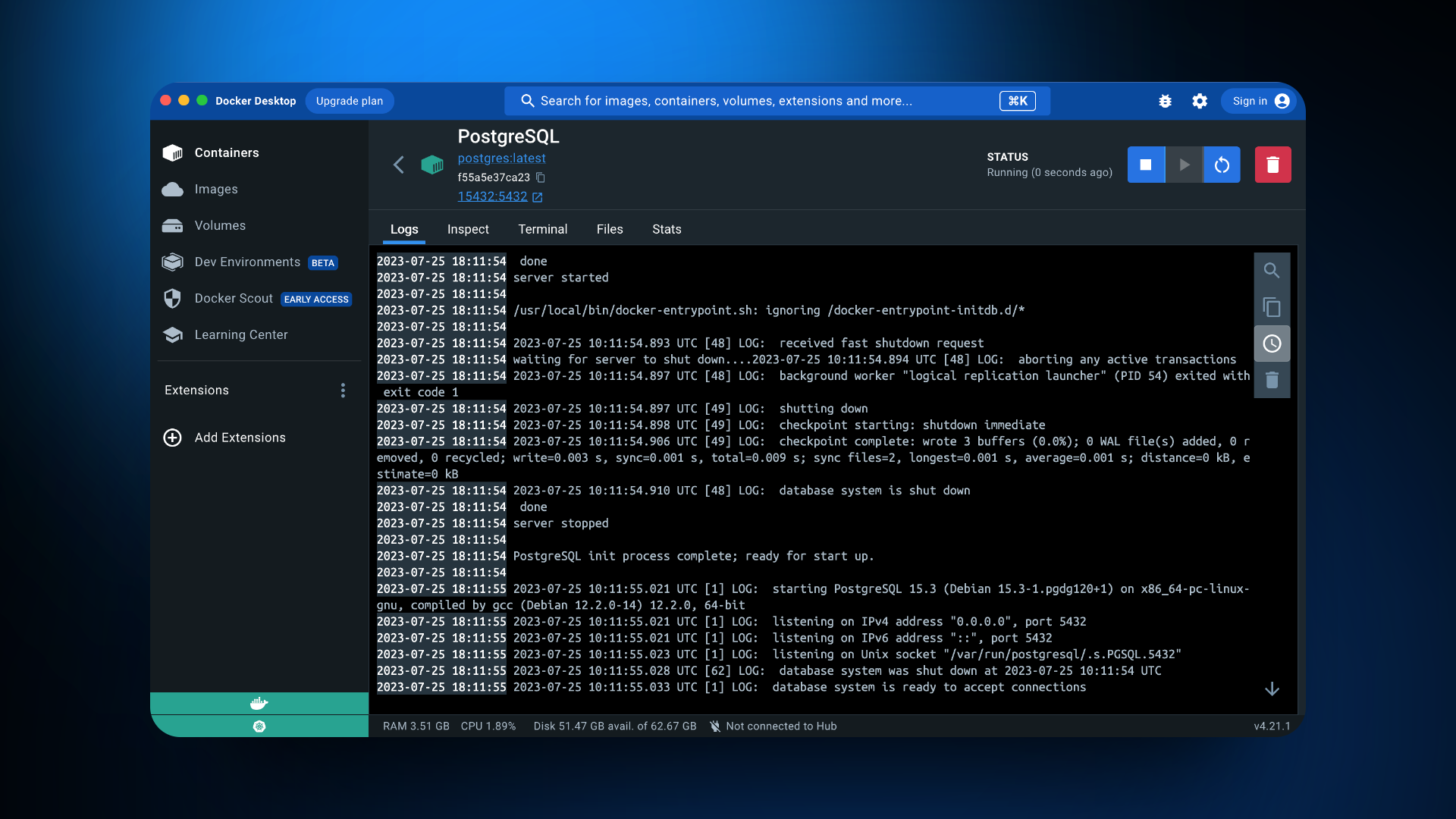1456x819 pixels.
Task: Clear the logs with the trash icon
Action: [1272, 380]
